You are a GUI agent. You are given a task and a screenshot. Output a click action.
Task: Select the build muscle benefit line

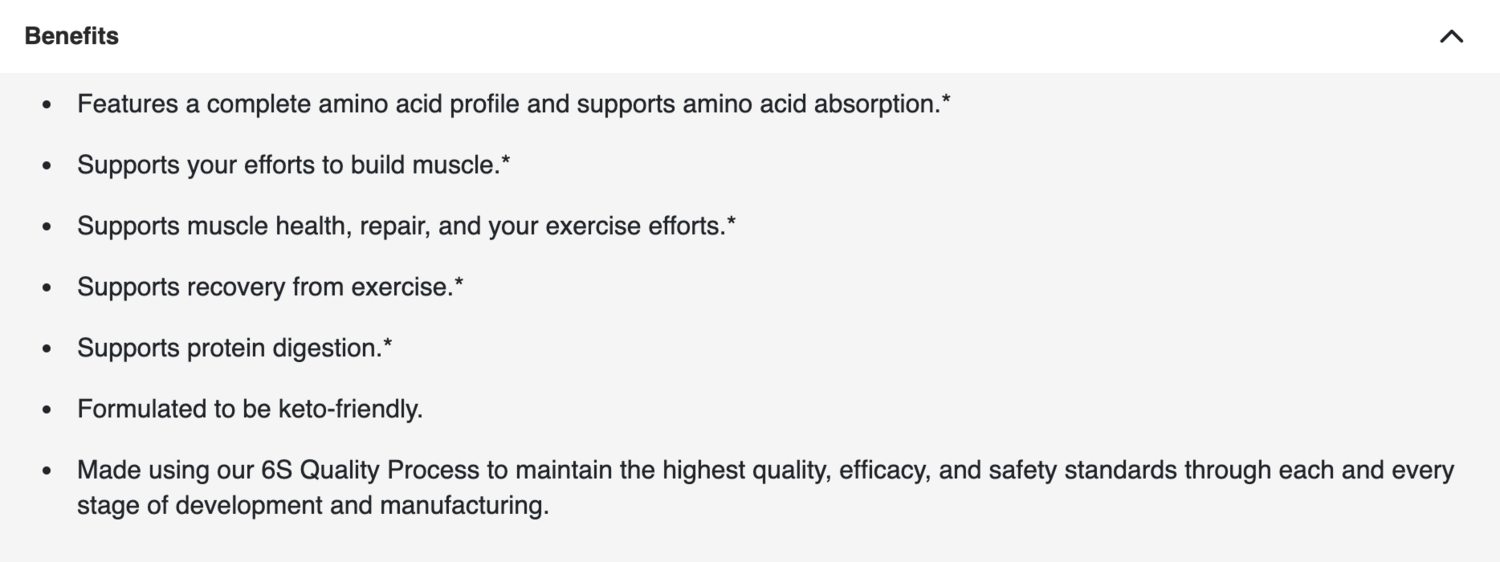point(292,165)
